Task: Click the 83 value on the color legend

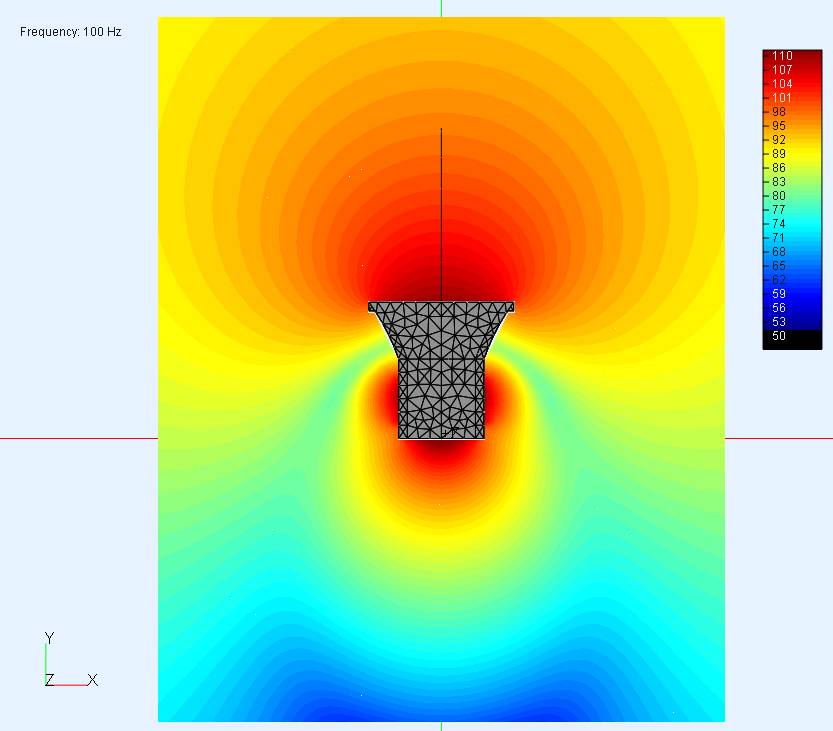Action: click(779, 182)
